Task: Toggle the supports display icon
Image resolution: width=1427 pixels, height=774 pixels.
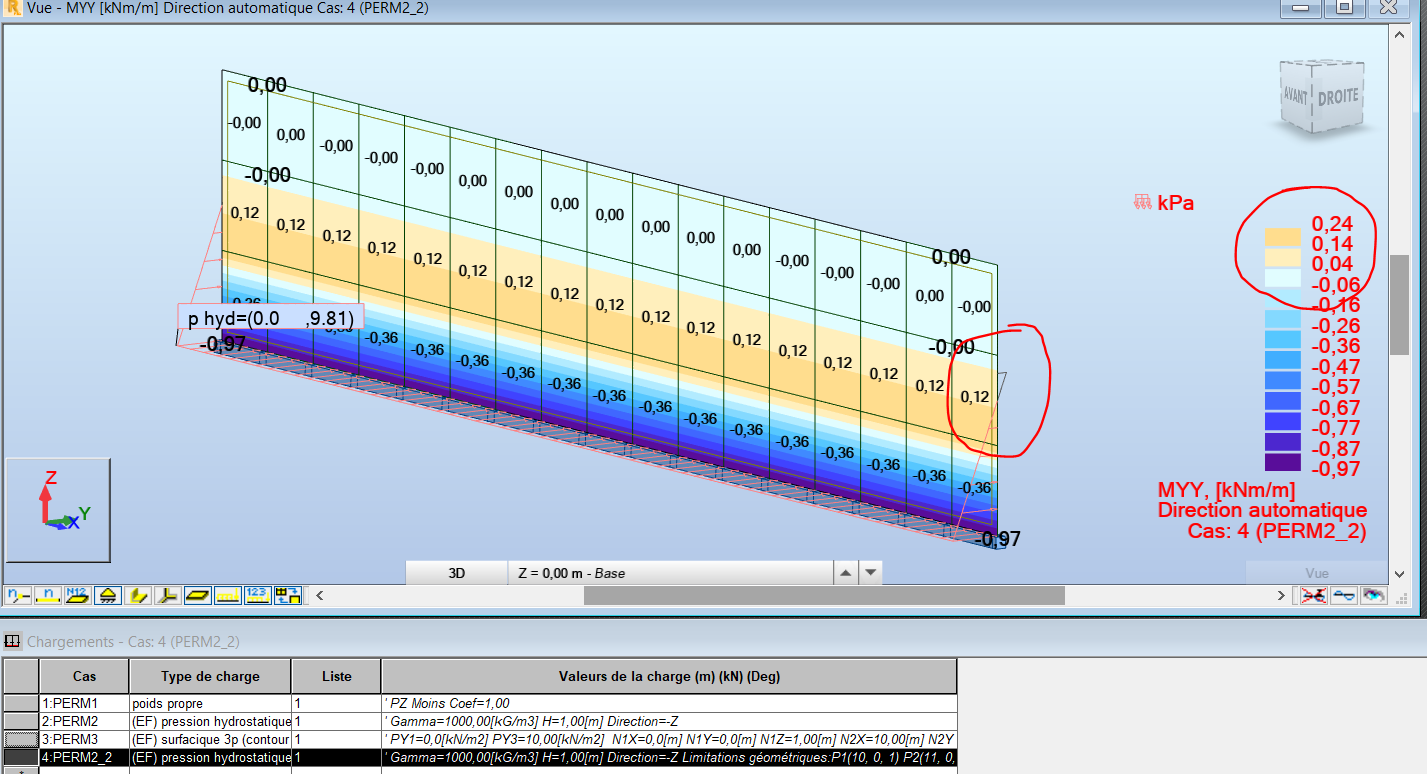Action: pyautogui.click(x=108, y=595)
